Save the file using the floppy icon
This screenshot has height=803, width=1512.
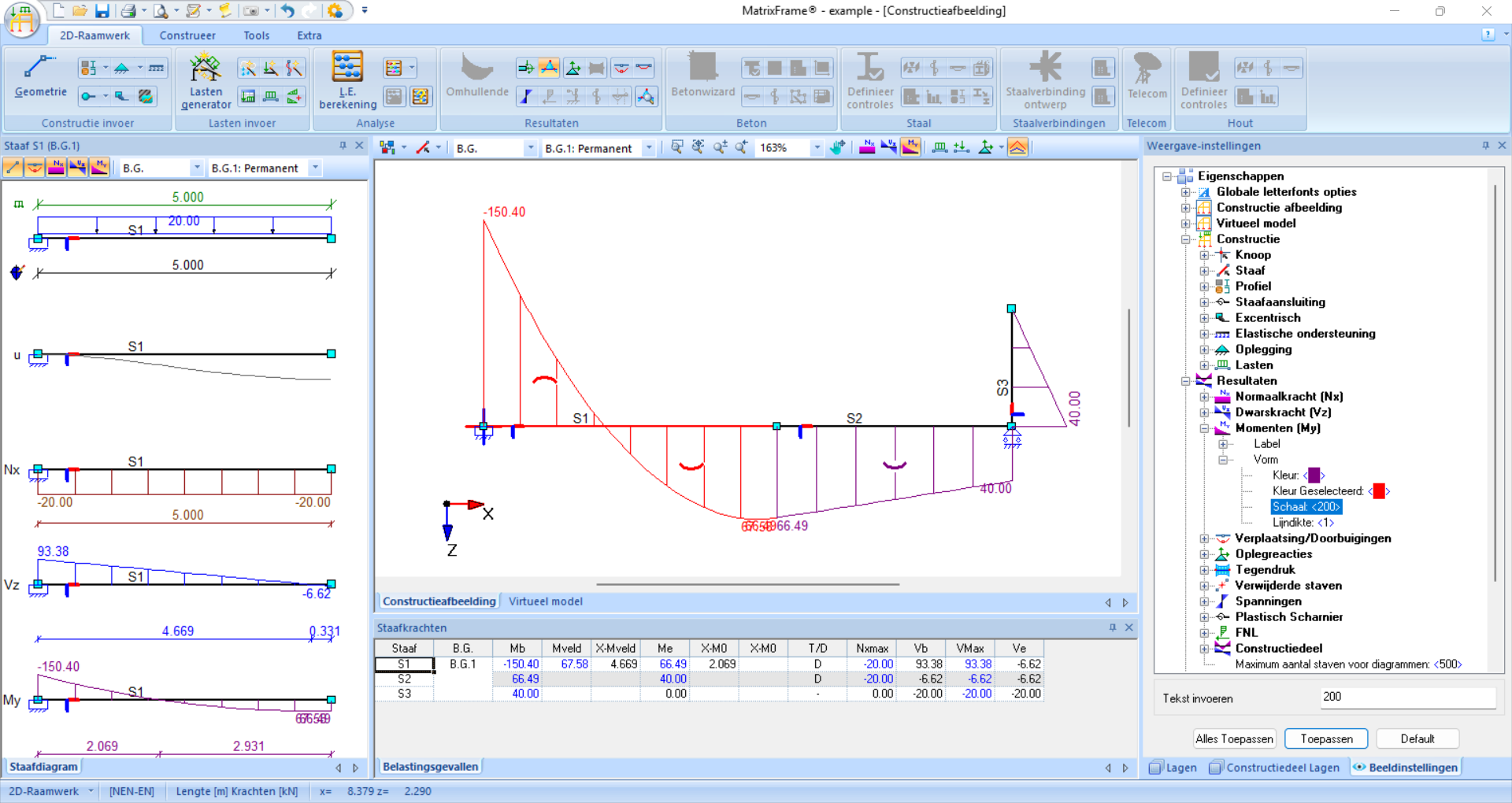(102, 11)
